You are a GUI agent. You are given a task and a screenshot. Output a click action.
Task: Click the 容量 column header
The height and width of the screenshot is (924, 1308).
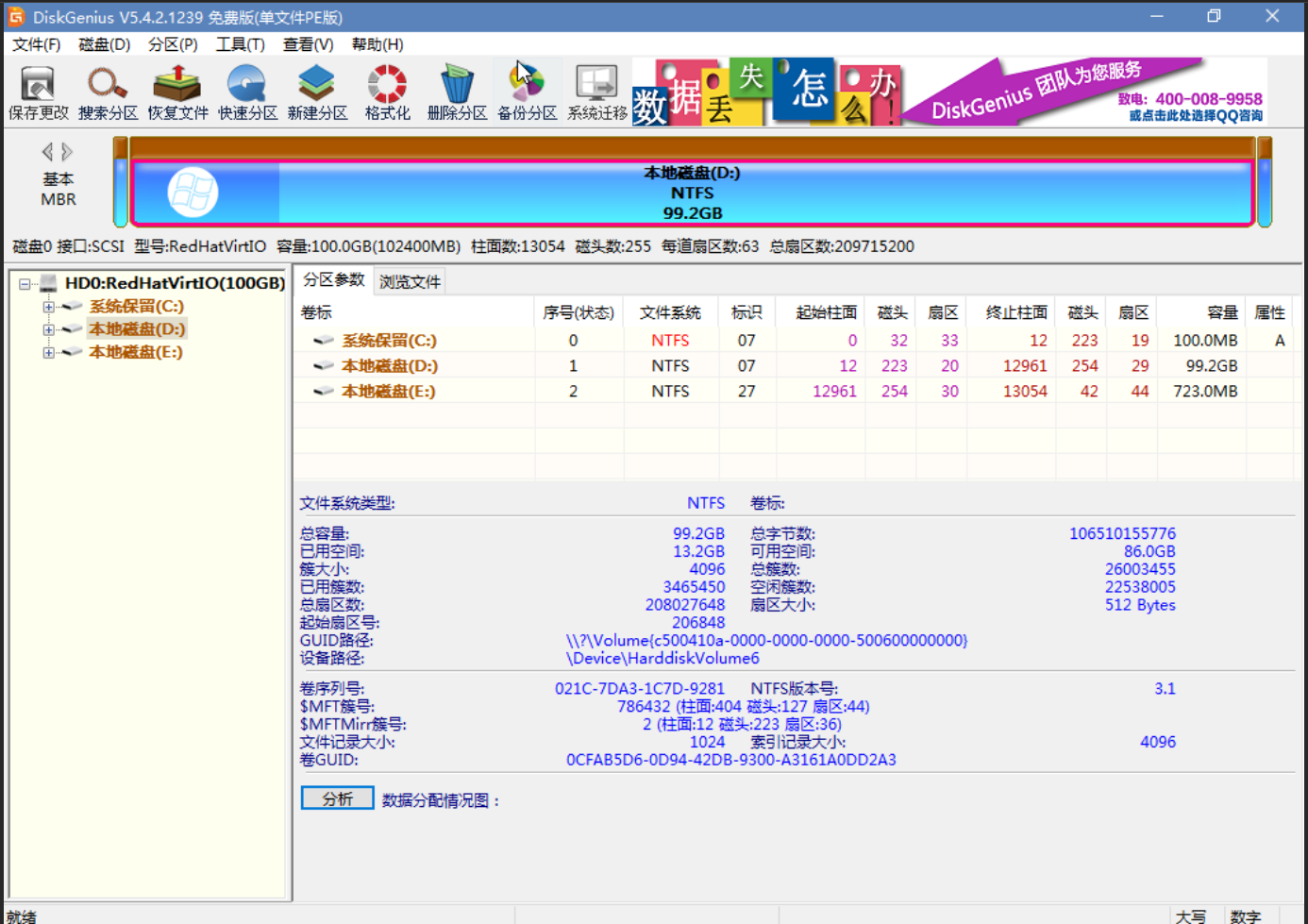pos(1201,312)
